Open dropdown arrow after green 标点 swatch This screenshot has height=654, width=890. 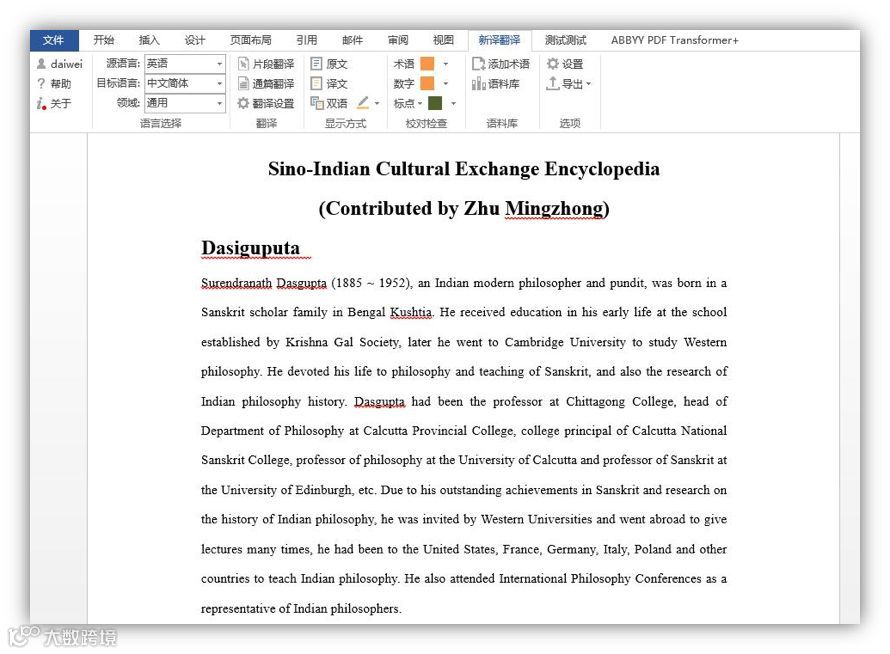click(x=453, y=103)
